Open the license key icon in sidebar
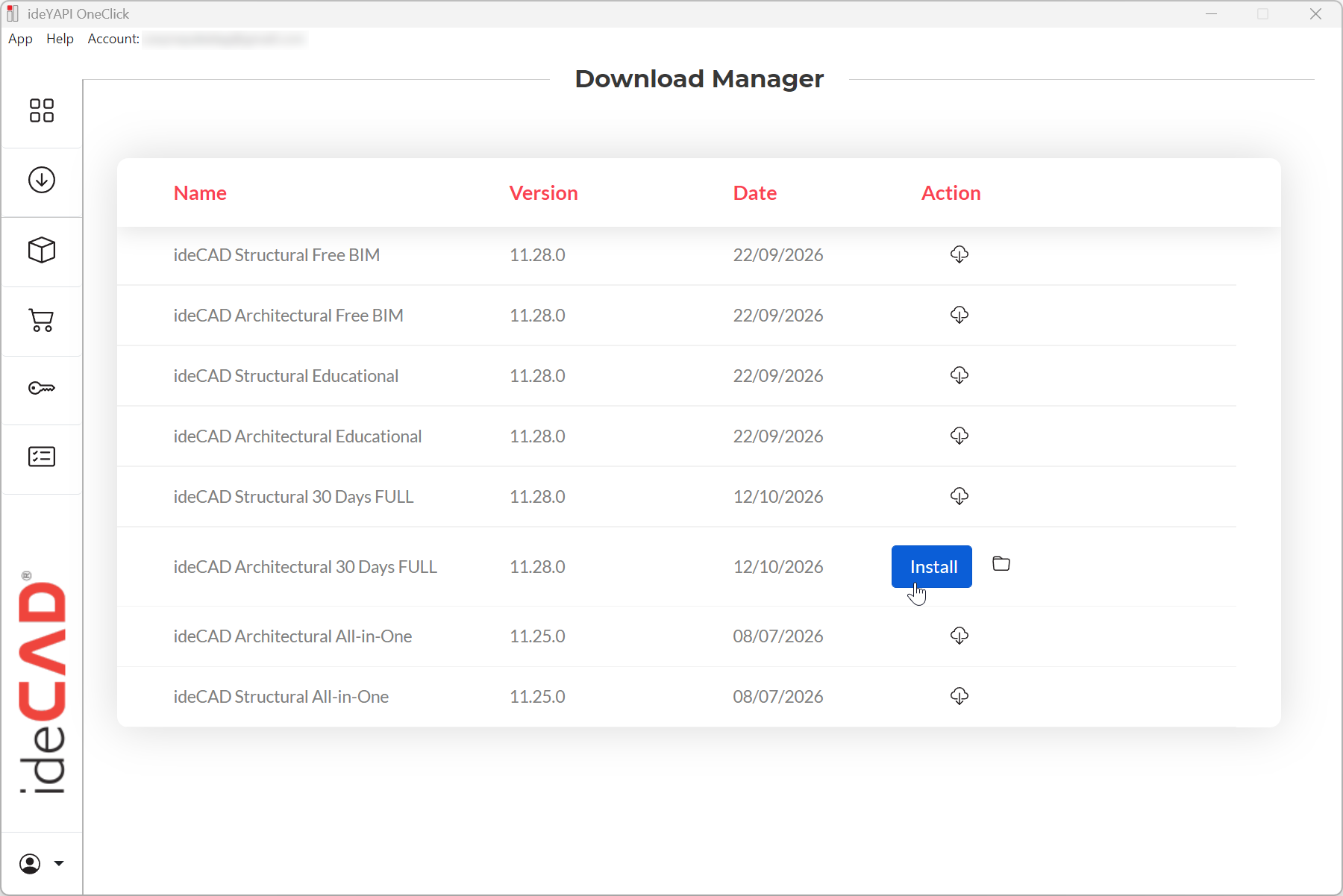The width and height of the screenshot is (1343, 896). pyautogui.click(x=42, y=388)
